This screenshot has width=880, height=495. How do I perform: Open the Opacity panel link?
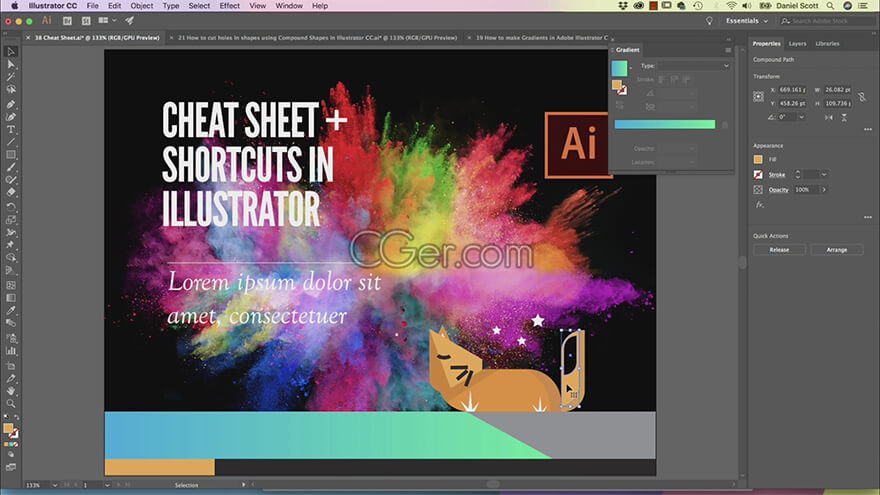click(778, 190)
